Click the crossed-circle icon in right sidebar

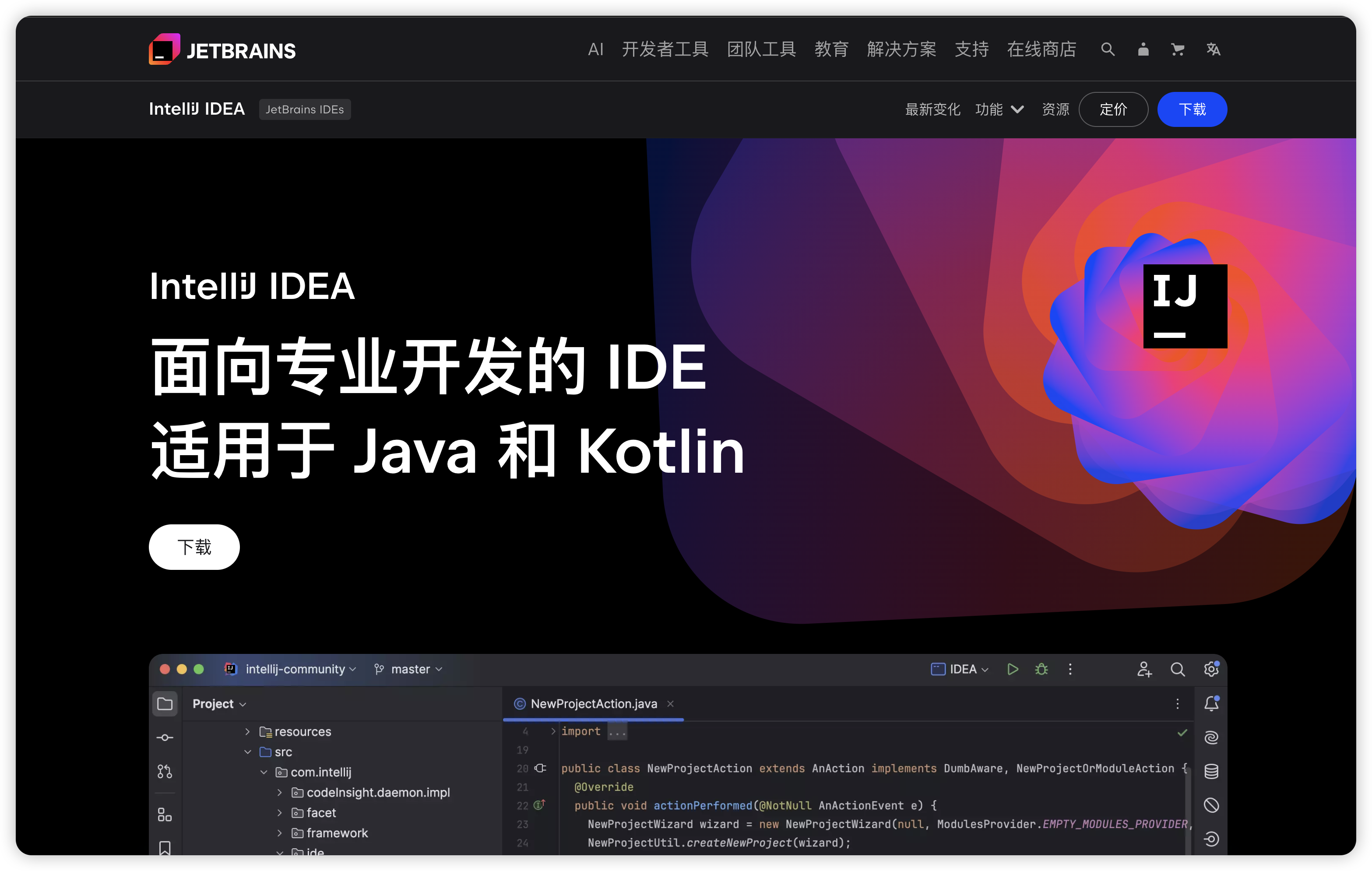[x=1211, y=805]
